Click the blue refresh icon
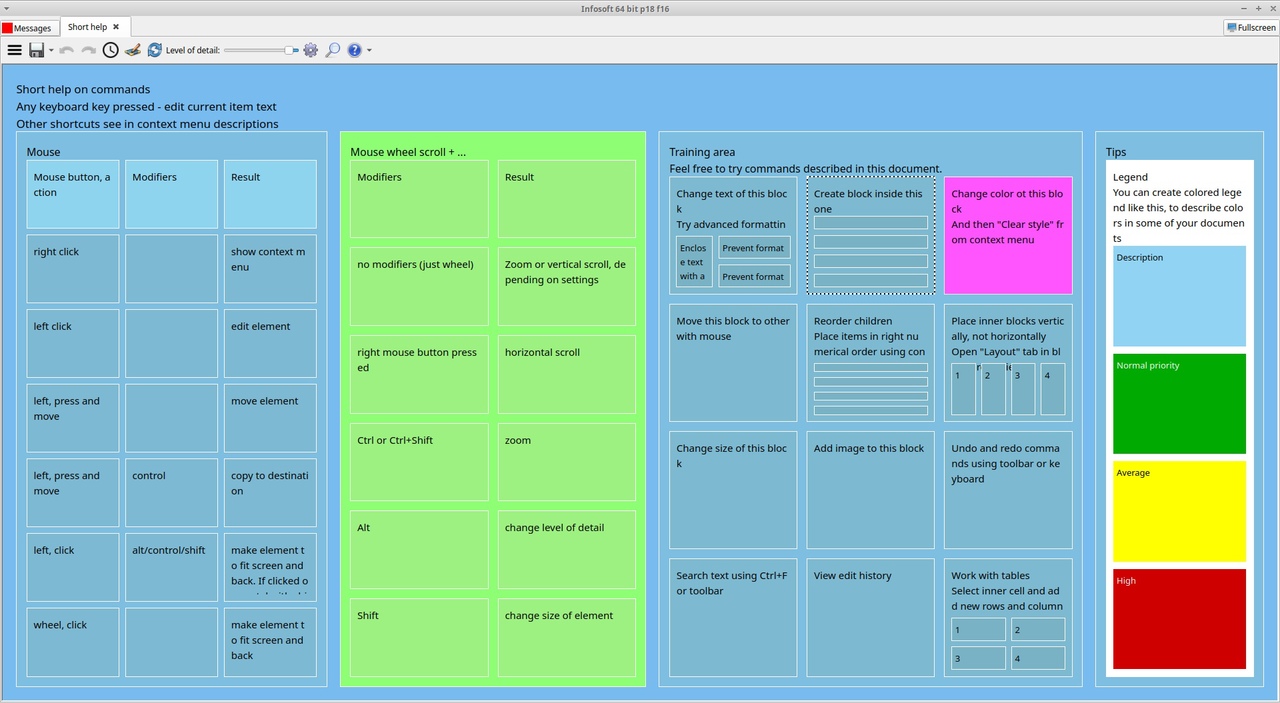 154,50
